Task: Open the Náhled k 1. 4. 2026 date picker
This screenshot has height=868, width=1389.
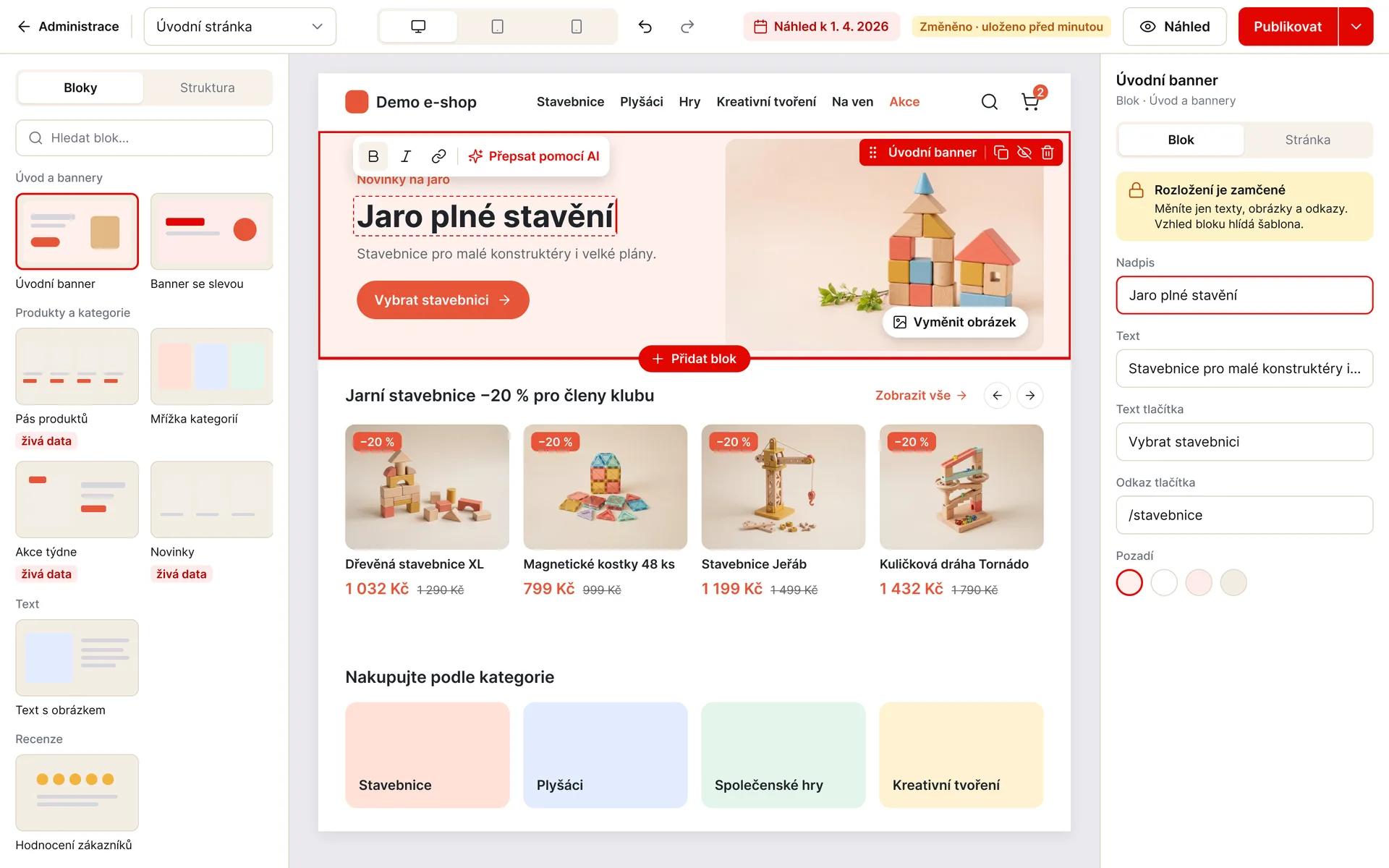Action: (821, 27)
